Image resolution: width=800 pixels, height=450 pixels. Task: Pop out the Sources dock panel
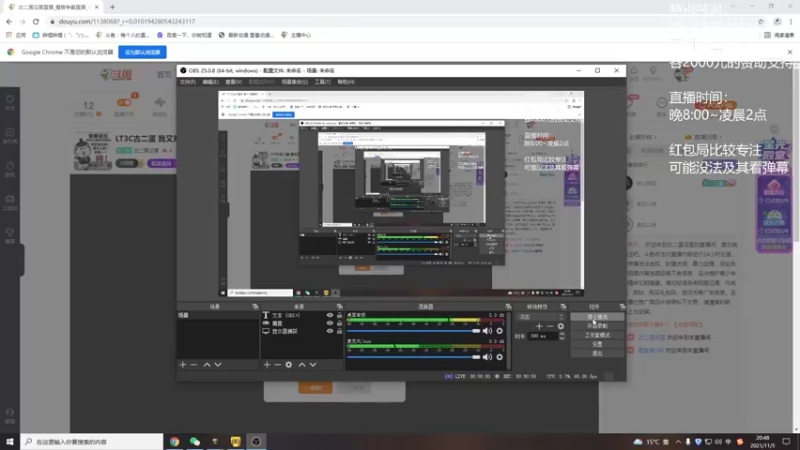coord(339,307)
